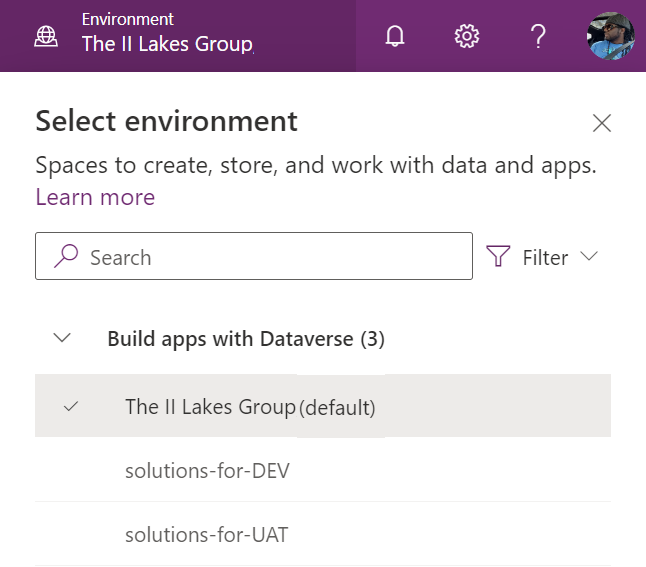Switch to solutions-for-UAT environment
646x567 pixels.
pos(206,535)
